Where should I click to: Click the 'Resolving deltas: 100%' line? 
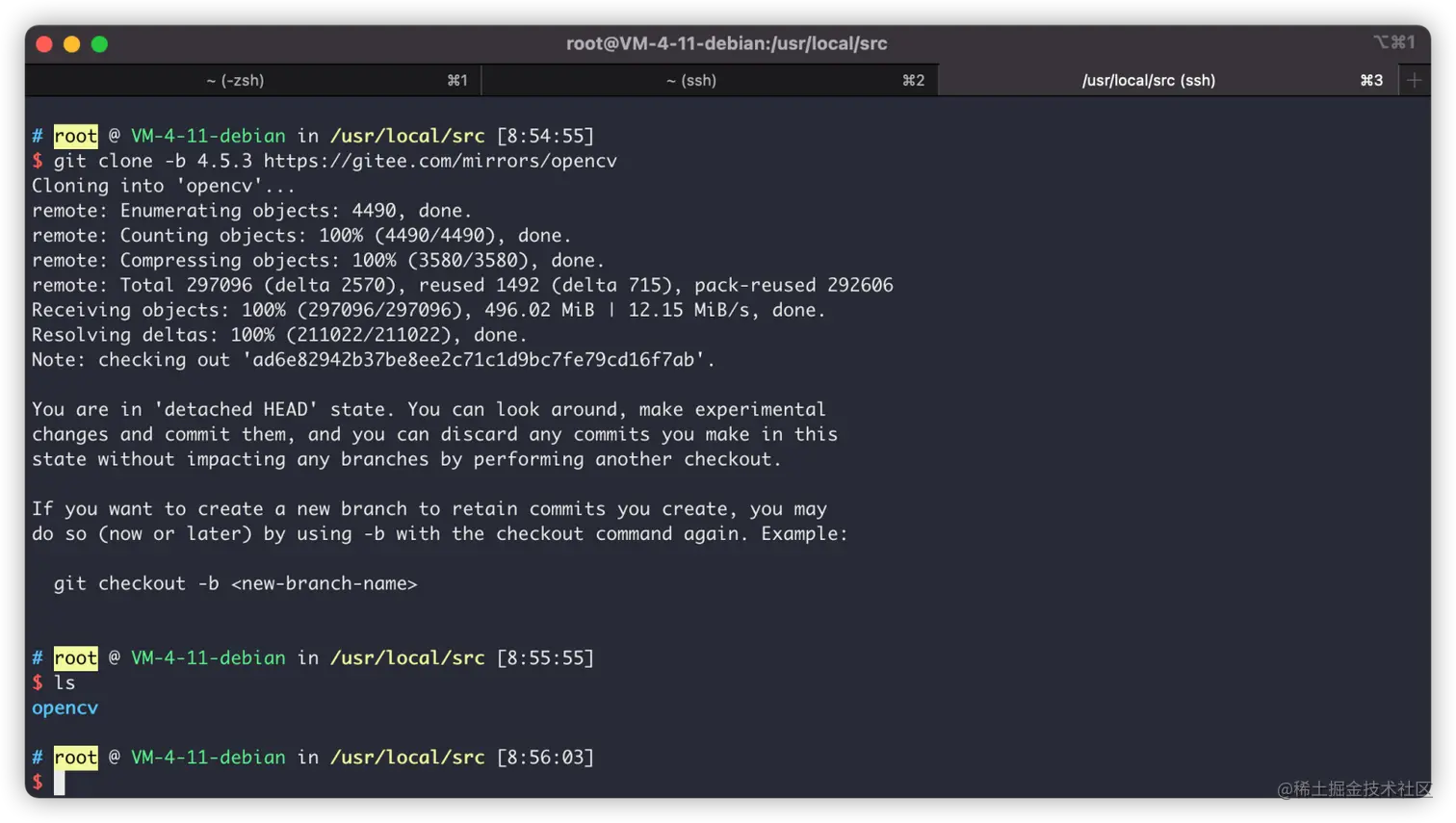pyautogui.click(x=279, y=335)
